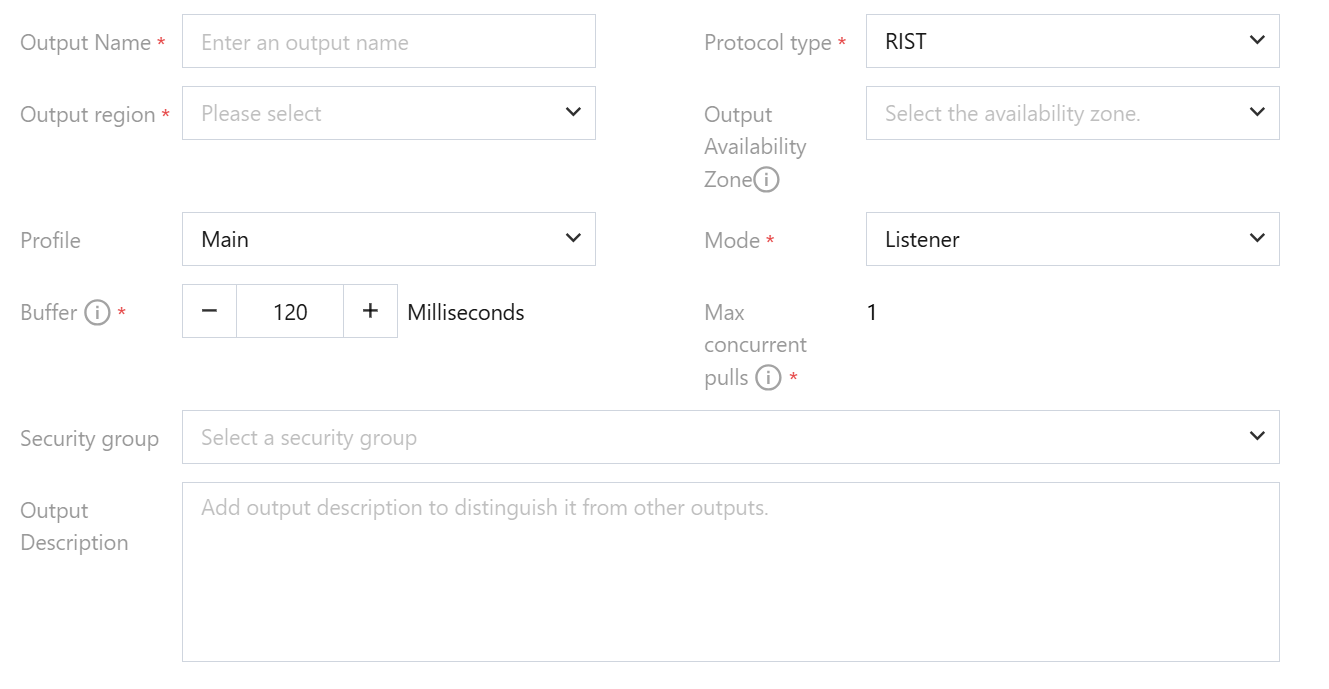Increase buffer with the plus button

click(370, 311)
